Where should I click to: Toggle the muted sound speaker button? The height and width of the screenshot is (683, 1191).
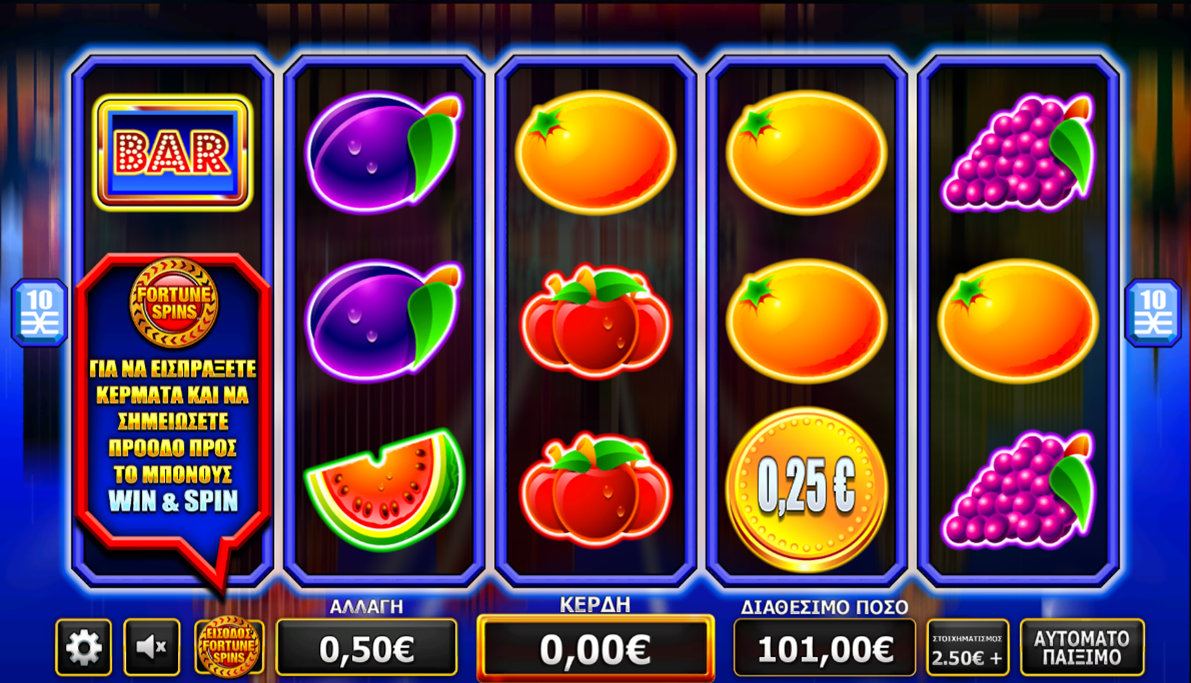152,647
